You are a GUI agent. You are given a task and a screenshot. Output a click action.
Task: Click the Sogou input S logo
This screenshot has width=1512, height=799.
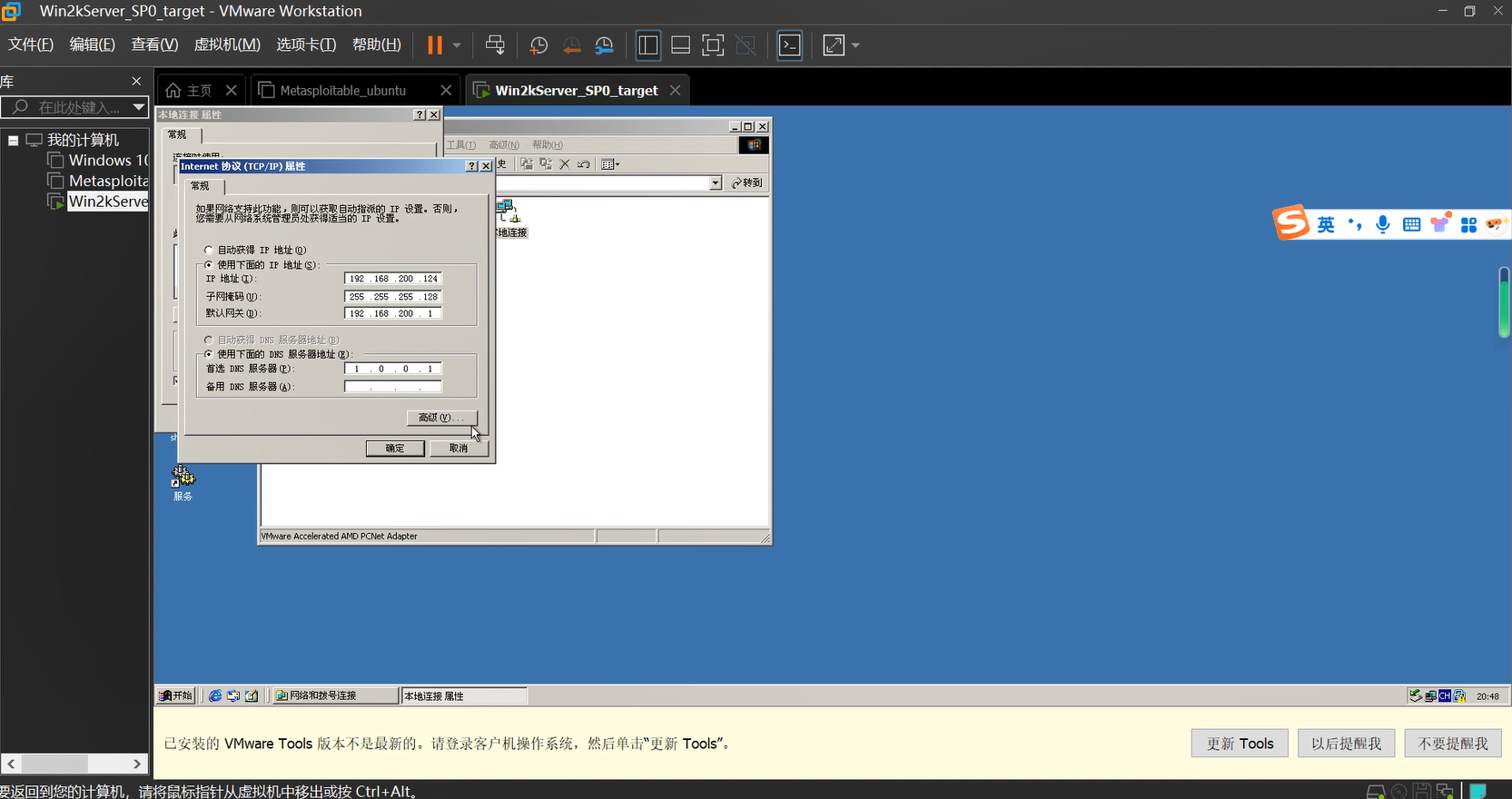[x=1291, y=222]
